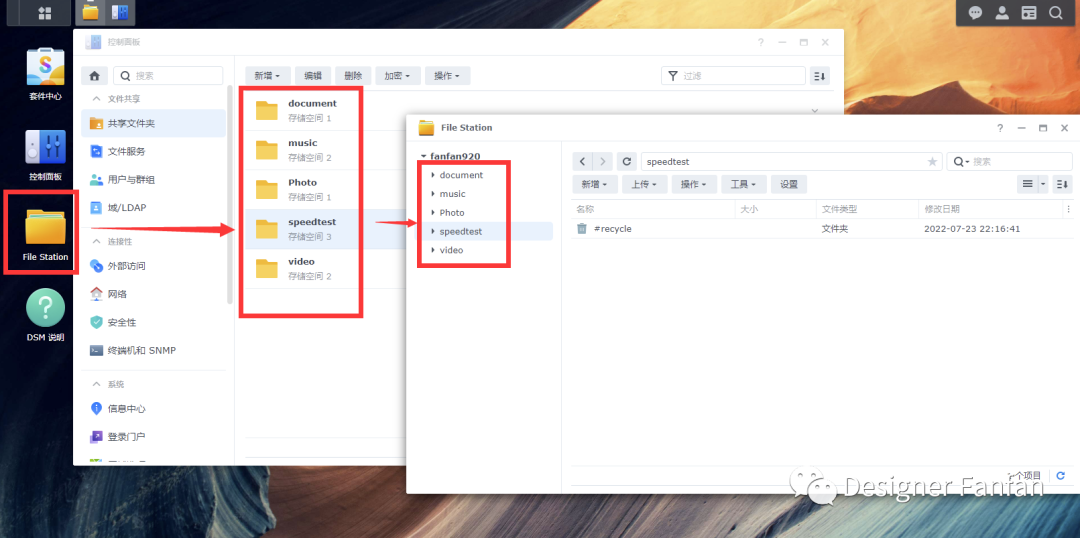Click the 过滤 filter field in Control Panel
Image resolution: width=1080 pixels, height=538 pixels.
733,76
